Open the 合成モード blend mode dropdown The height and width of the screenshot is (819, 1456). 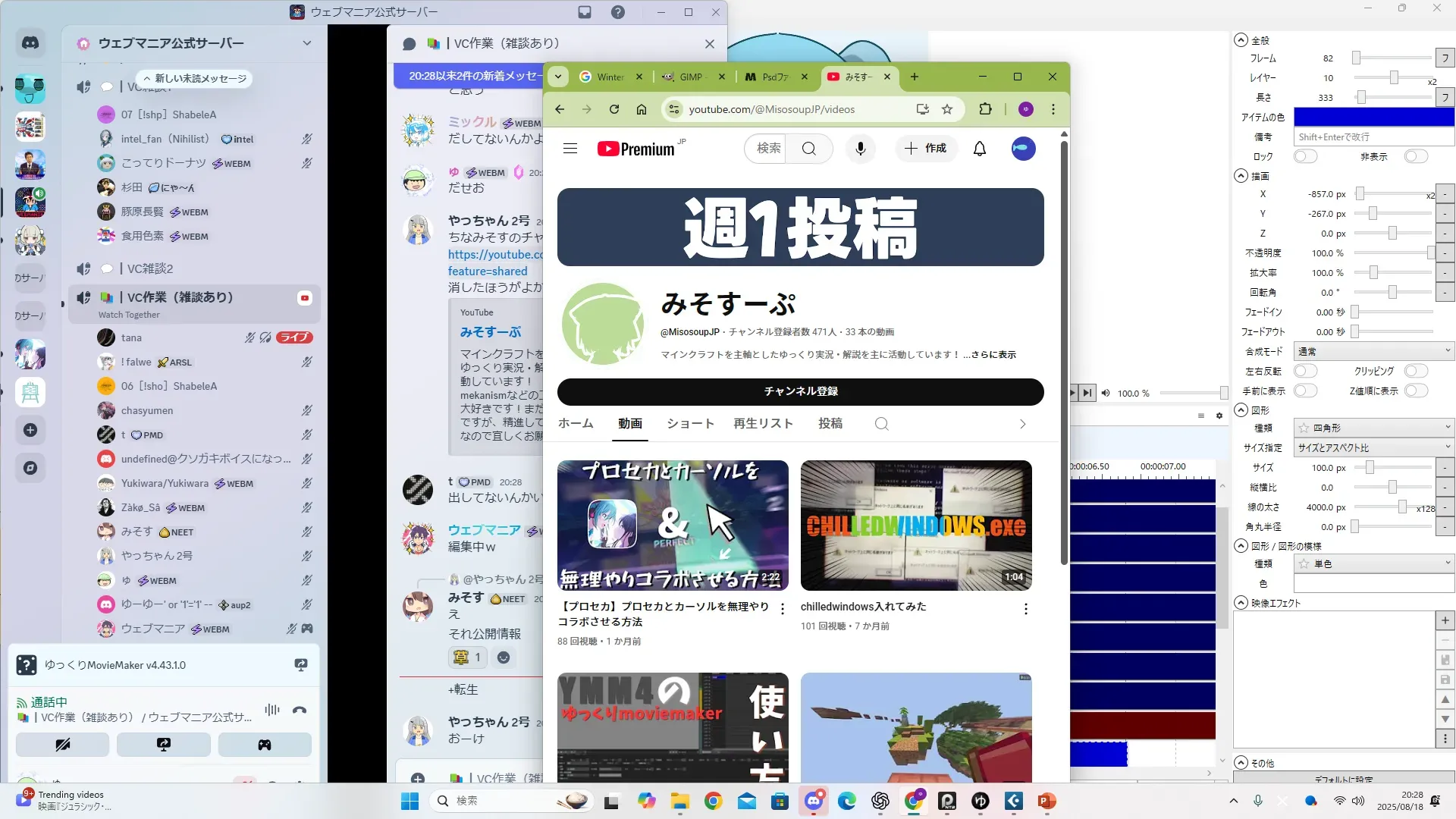[1373, 351]
